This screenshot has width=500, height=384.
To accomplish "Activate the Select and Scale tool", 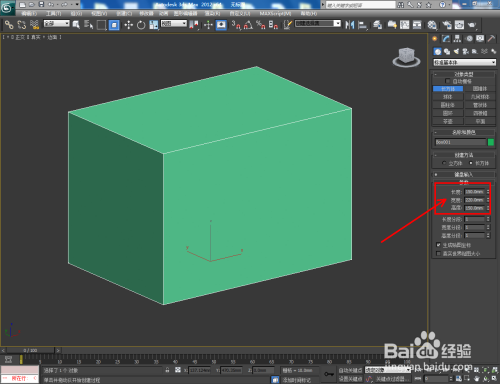I will tap(154, 25).
